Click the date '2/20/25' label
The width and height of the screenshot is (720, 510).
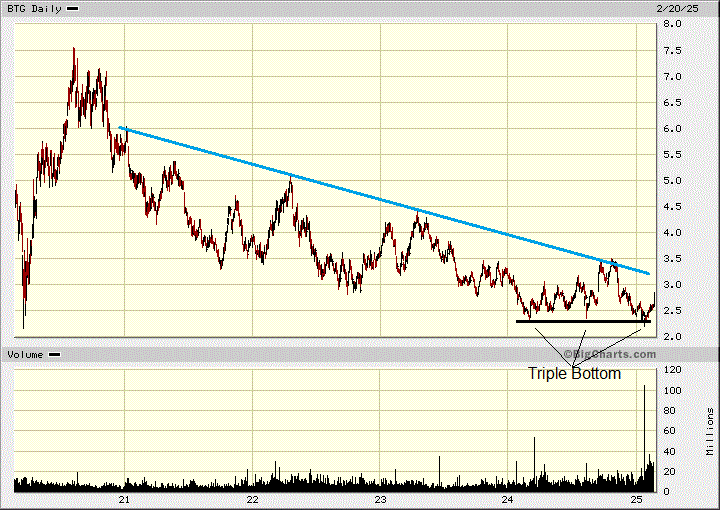pos(677,9)
